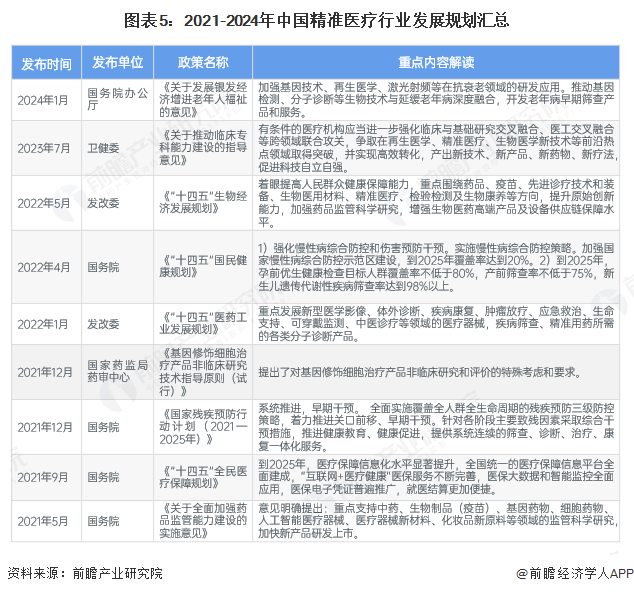This screenshot has height=594, width=634.
Task: Select the 2024年1月 date cell
Action: click(46, 100)
